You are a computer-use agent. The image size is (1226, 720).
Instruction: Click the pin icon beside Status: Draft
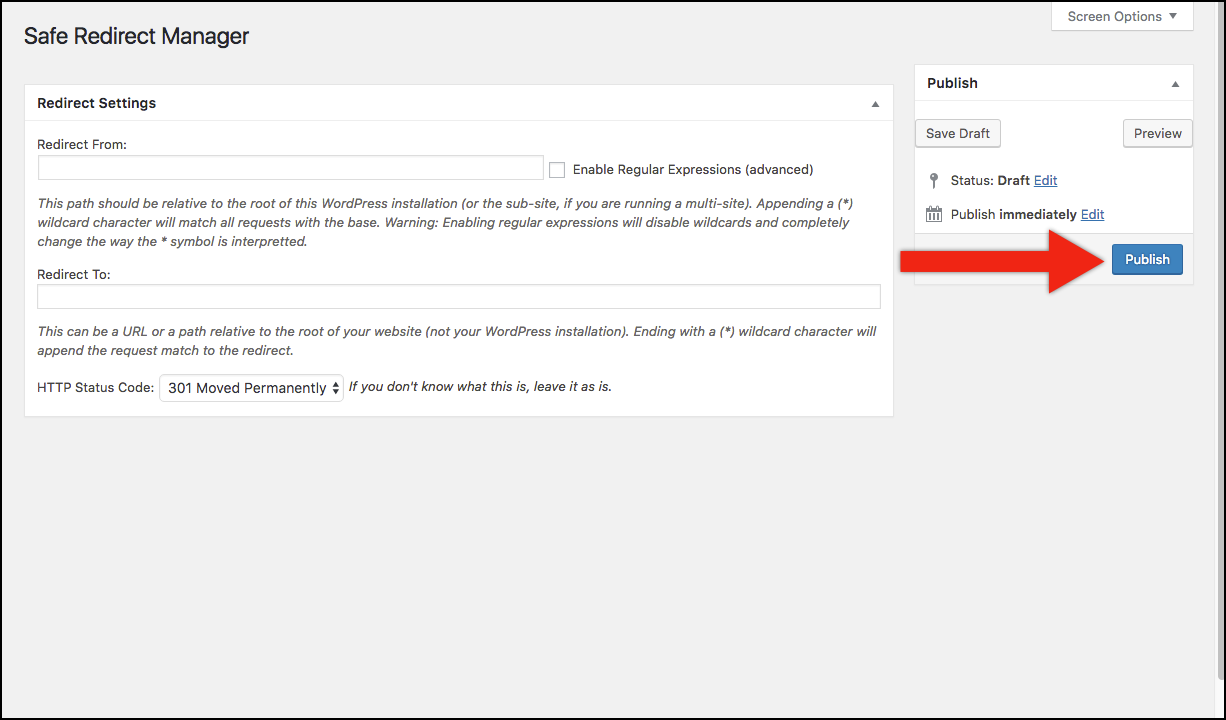point(934,181)
